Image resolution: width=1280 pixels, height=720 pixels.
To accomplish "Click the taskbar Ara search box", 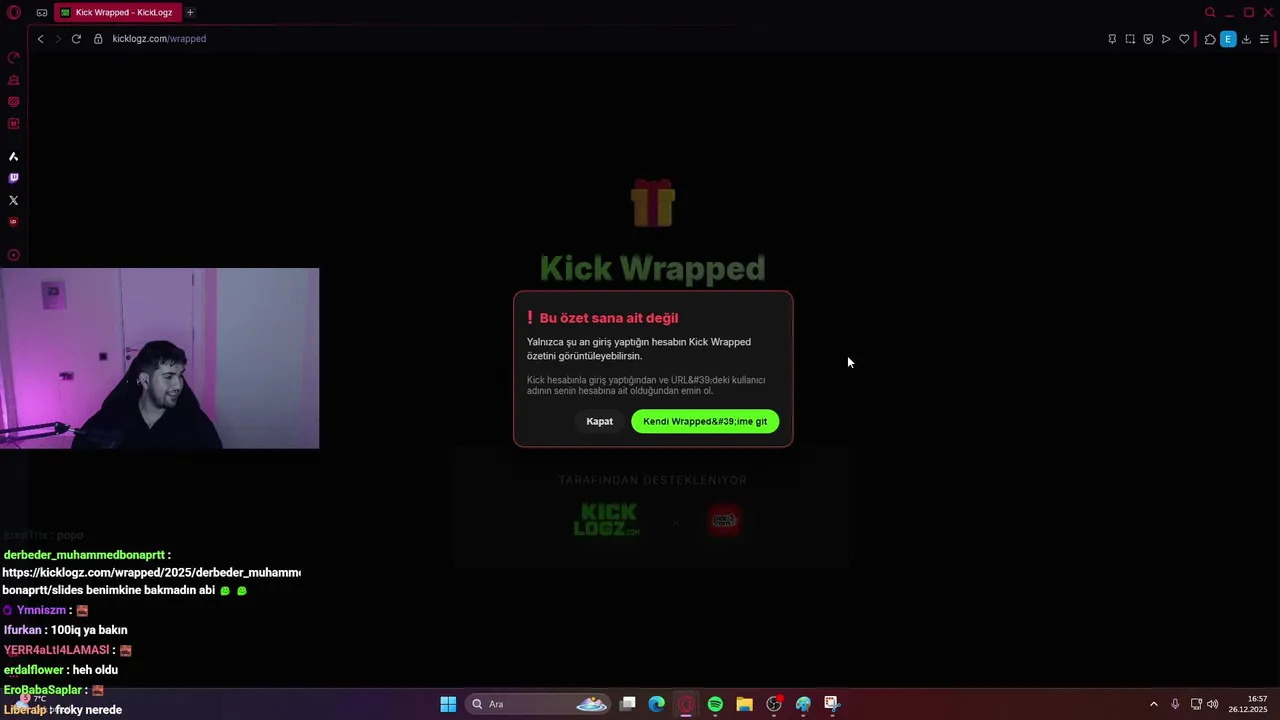I will [539, 704].
